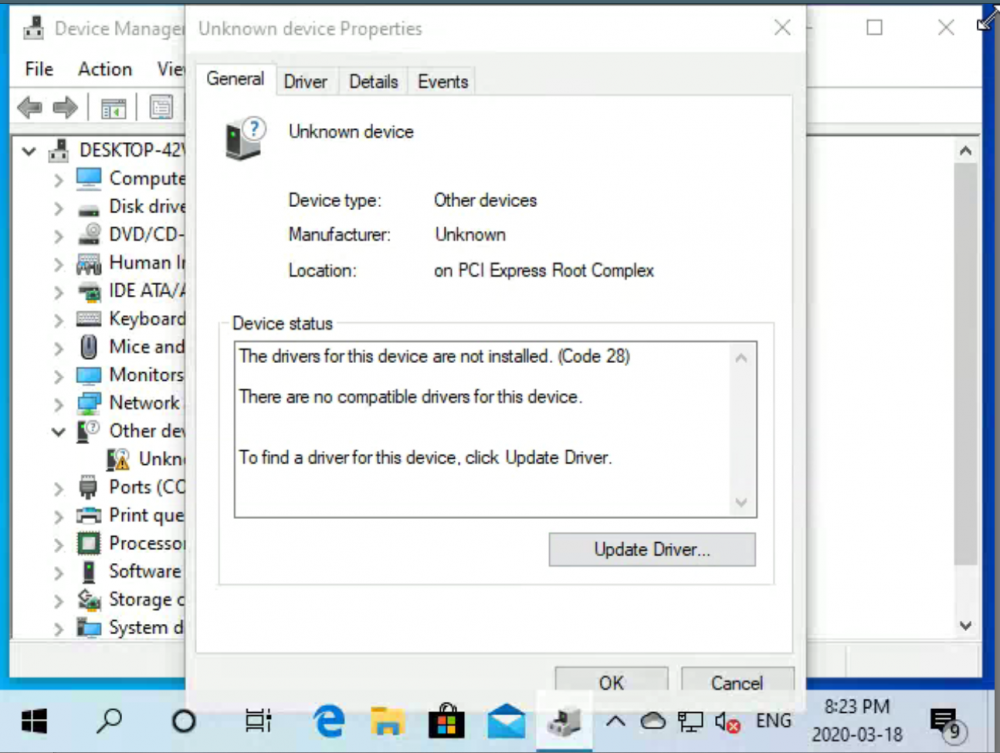
Task: Close the Unknown device Properties dialog
Action: [783, 27]
